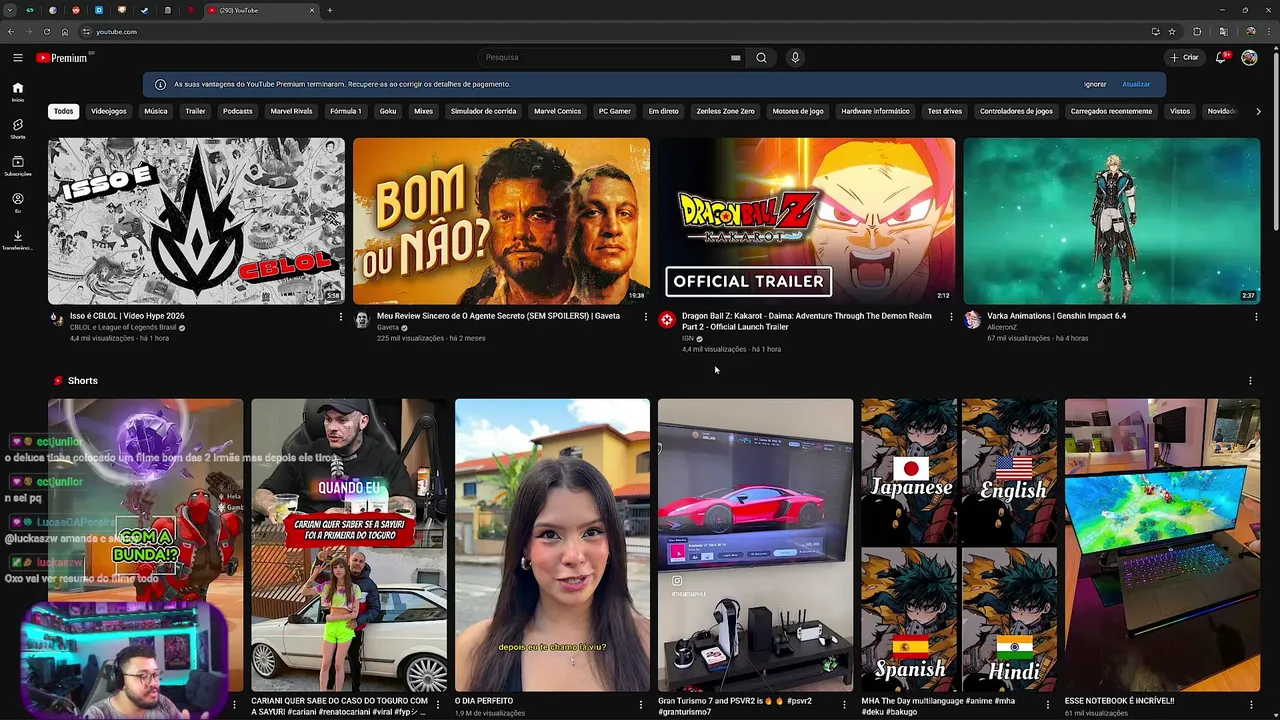Open the BOM ou NÃO video thumbnail
This screenshot has height=720, width=1280.
tap(501, 221)
